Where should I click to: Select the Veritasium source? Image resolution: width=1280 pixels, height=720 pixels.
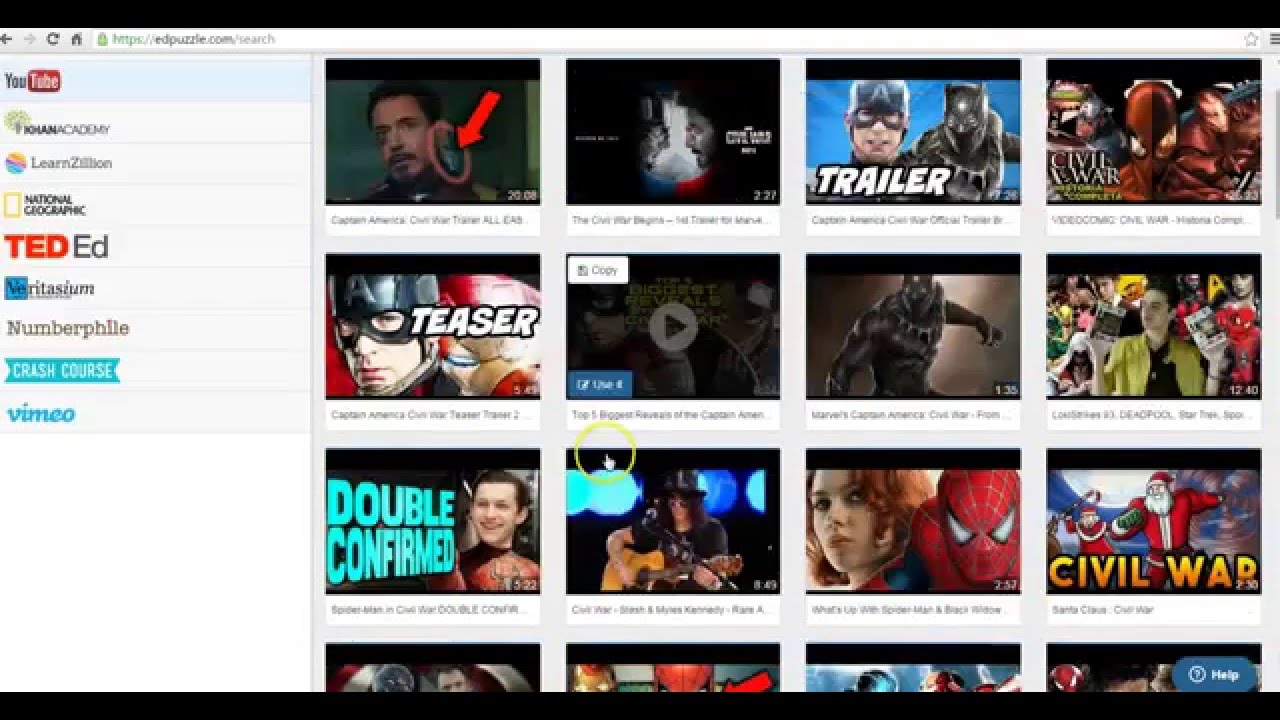155,288
